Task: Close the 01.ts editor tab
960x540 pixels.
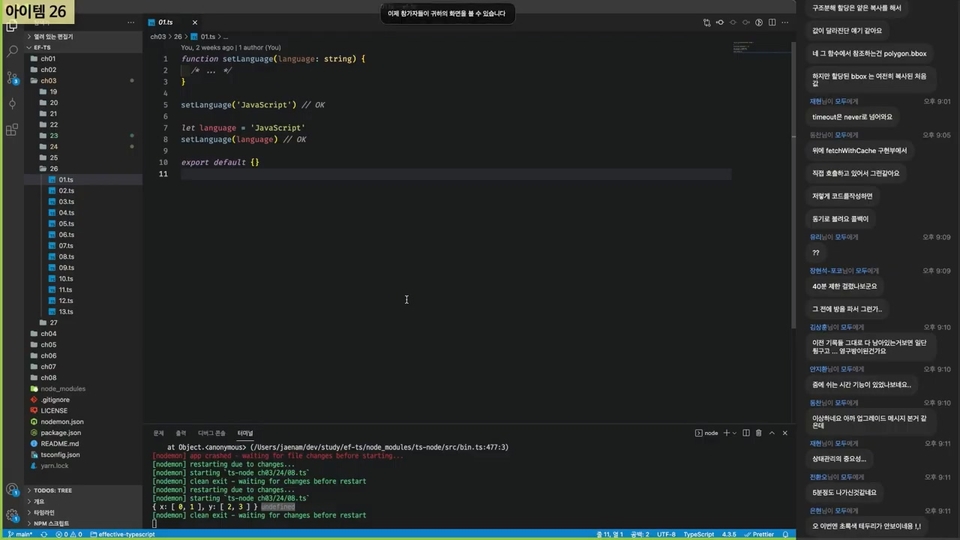Action: (x=195, y=23)
